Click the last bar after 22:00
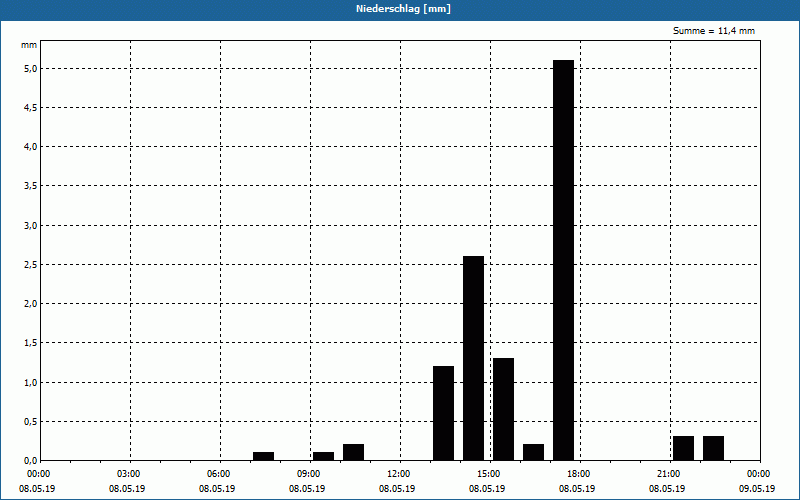Viewport: 800px width, 500px height. tap(713, 448)
